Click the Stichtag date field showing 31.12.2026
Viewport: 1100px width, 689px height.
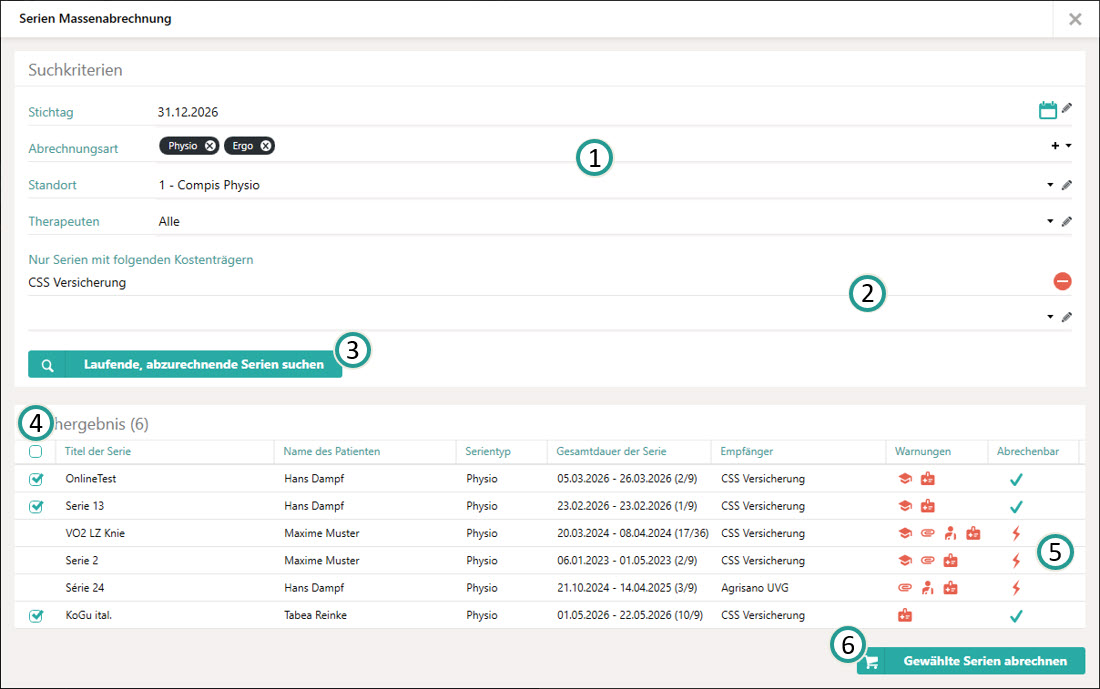188,112
